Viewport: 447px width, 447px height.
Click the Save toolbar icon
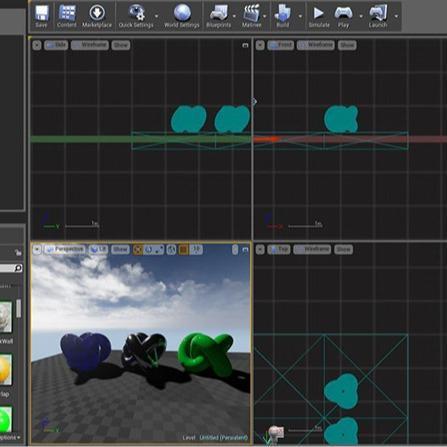coord(41,16)
